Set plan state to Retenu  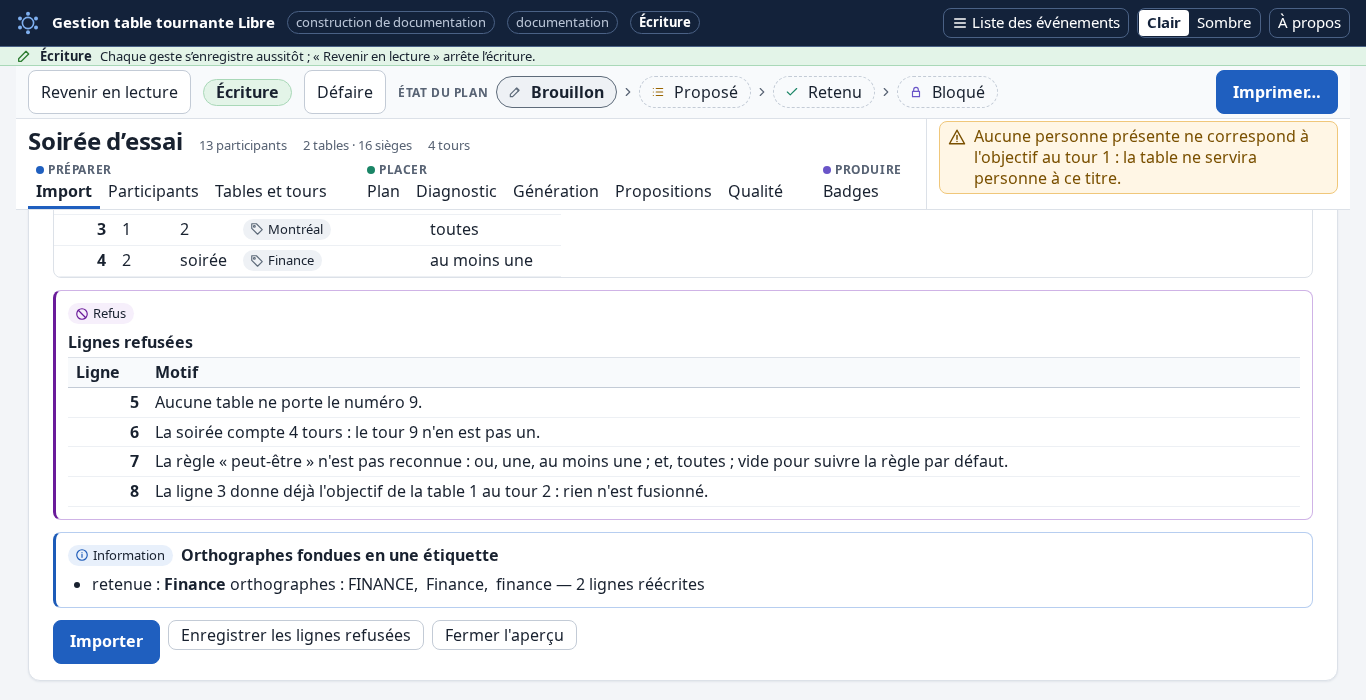[824, 92]
